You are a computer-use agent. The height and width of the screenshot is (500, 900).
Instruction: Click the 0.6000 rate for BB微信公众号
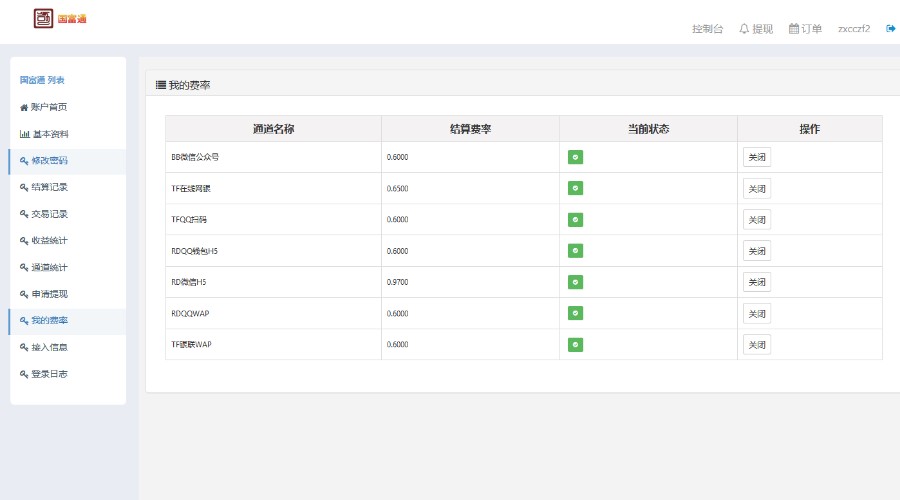397,157
